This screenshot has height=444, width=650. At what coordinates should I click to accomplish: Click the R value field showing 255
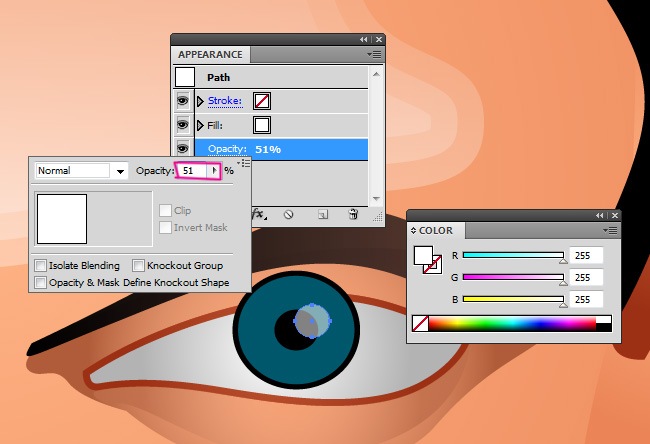pos(586,255)
